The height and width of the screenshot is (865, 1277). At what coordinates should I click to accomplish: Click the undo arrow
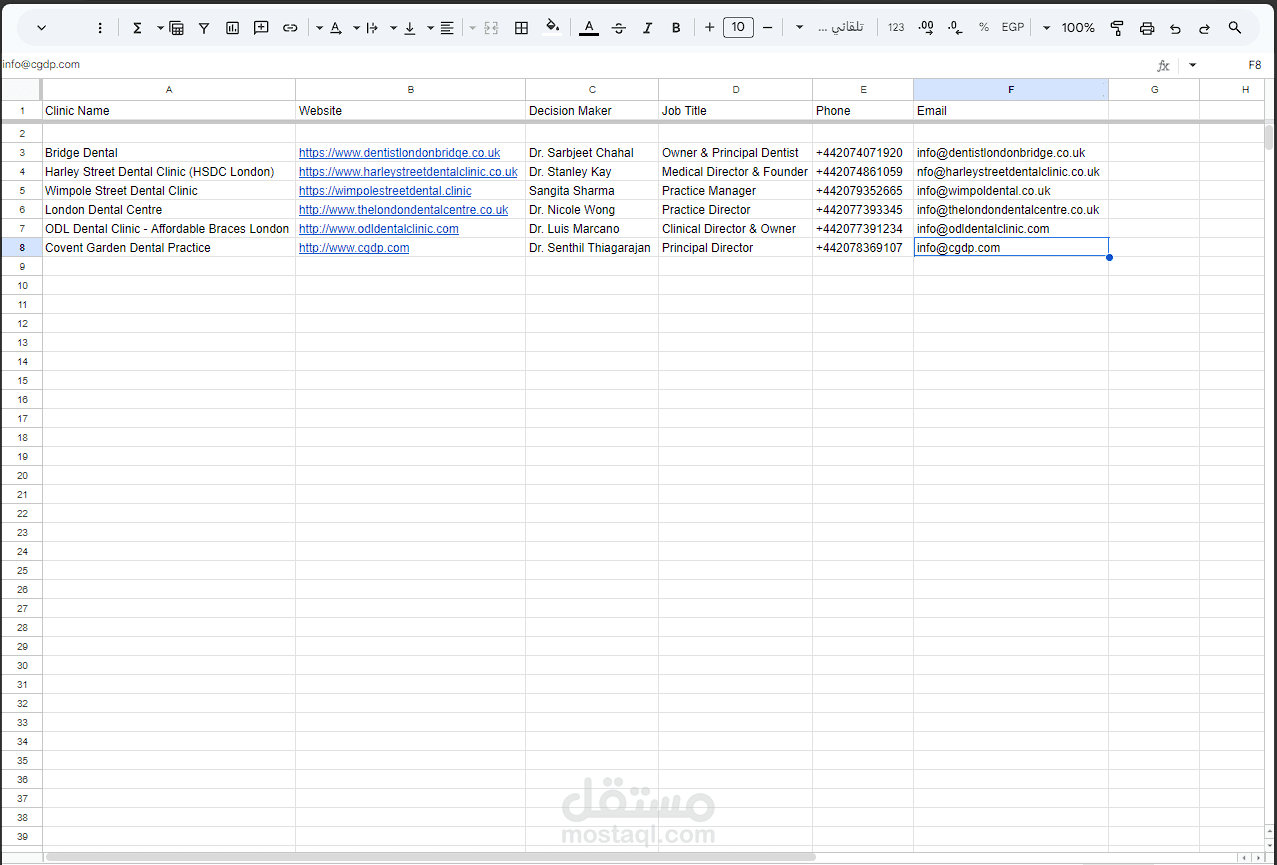[x=1175, y=28]
